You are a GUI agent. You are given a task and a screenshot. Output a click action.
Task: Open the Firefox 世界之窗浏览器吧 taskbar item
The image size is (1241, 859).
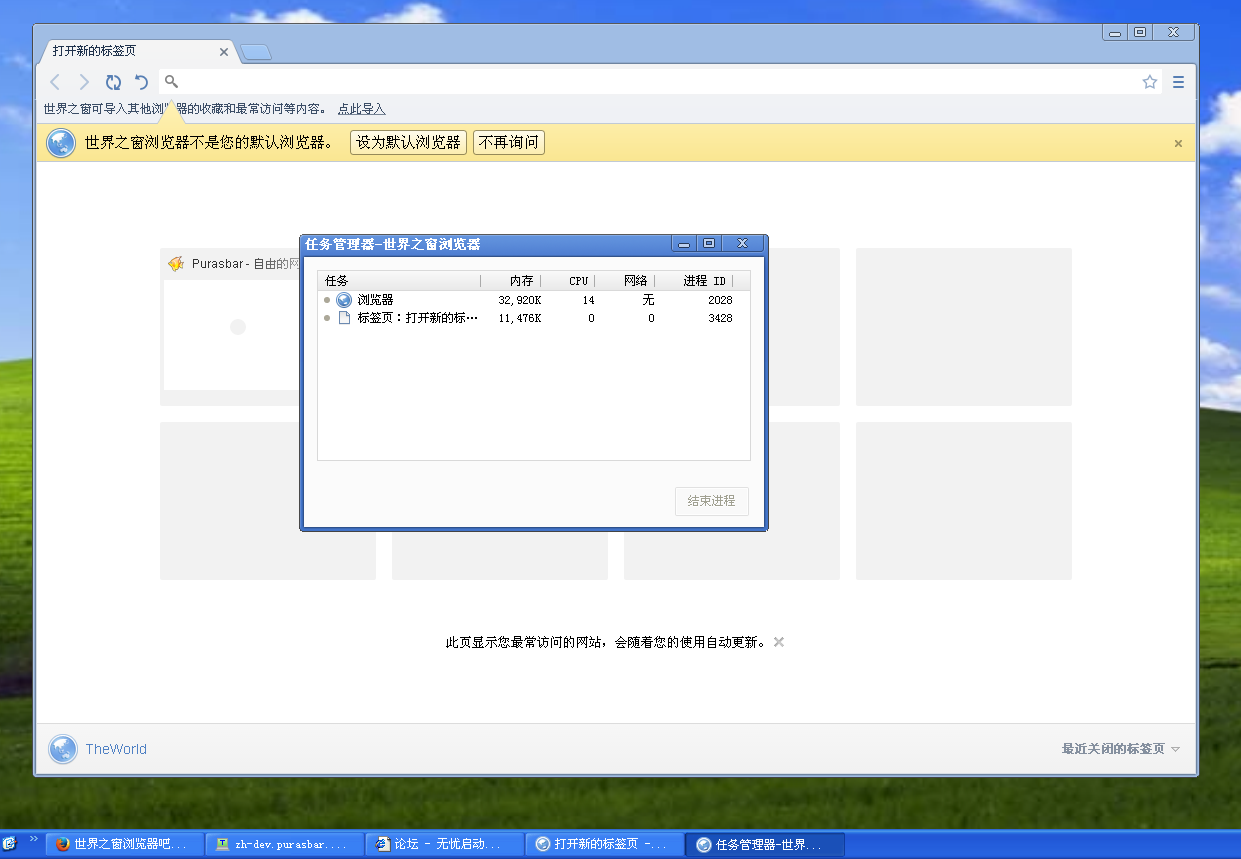click(x=125, y=844)
